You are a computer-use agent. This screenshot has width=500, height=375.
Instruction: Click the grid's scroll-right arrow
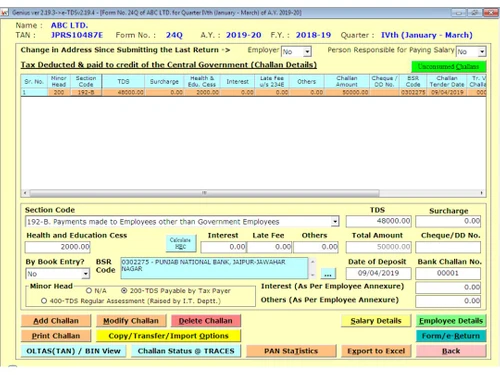tap(482, 193)
